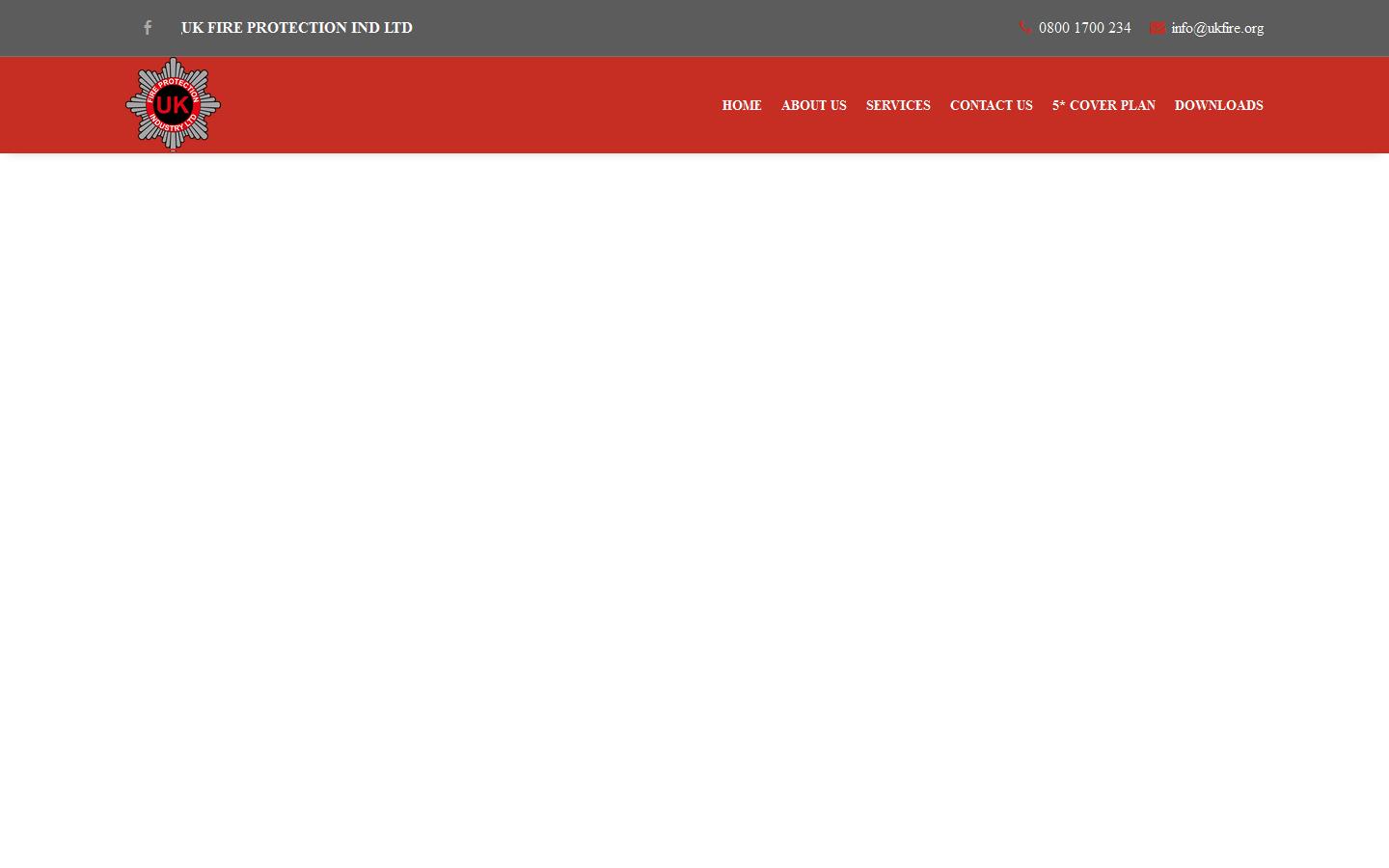Image resolution: width=1389 pixels, height=868 pixels.
Task: Click the UK FIRE PROTECTION IND LTD title
Action: (x=296, y=28)
